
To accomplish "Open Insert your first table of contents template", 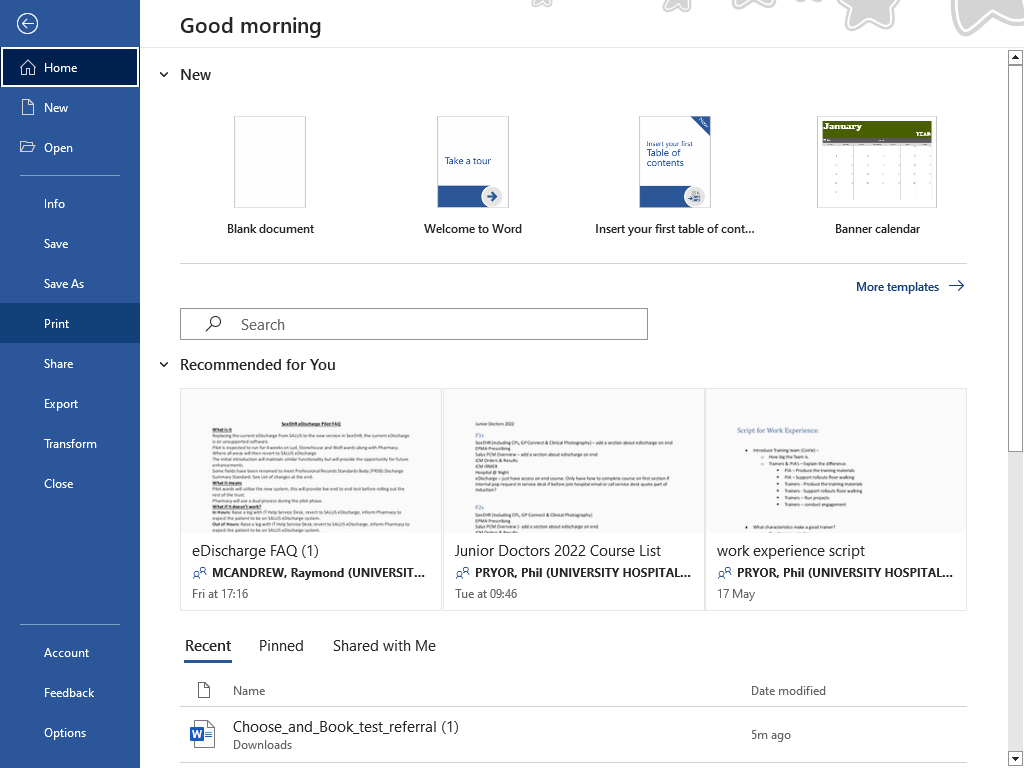I will pyautogui.click(x=675, y=175).
